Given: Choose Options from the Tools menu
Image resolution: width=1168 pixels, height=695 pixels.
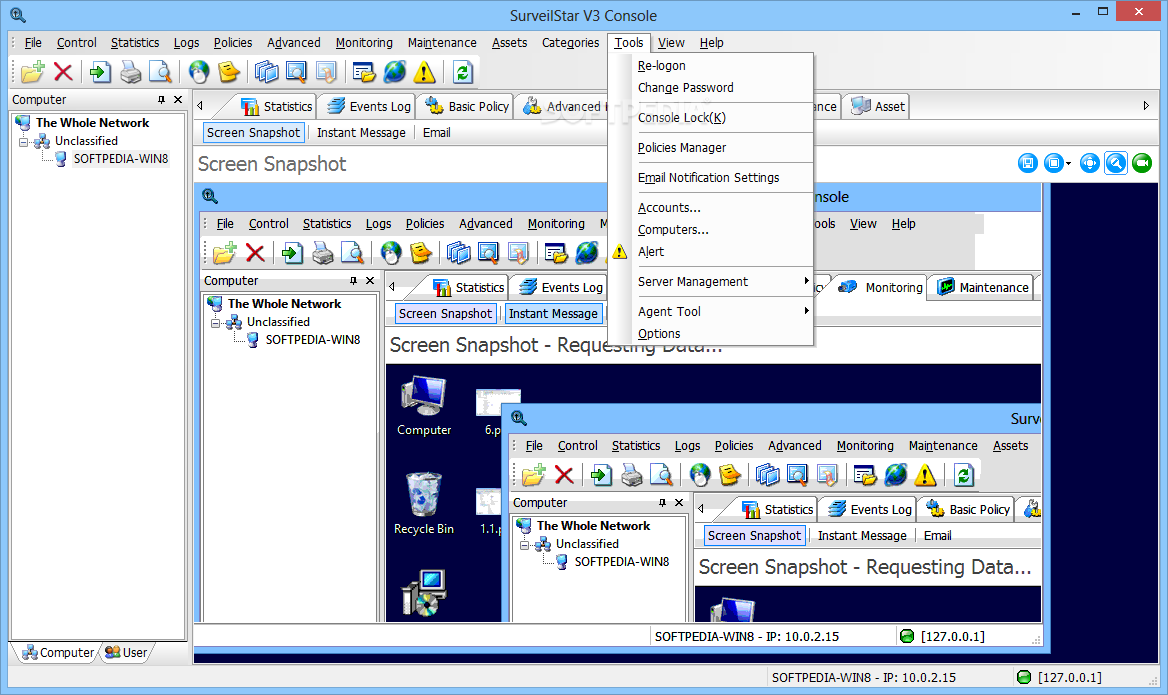Looking at the screenshot, I should (x=658, y=334).
